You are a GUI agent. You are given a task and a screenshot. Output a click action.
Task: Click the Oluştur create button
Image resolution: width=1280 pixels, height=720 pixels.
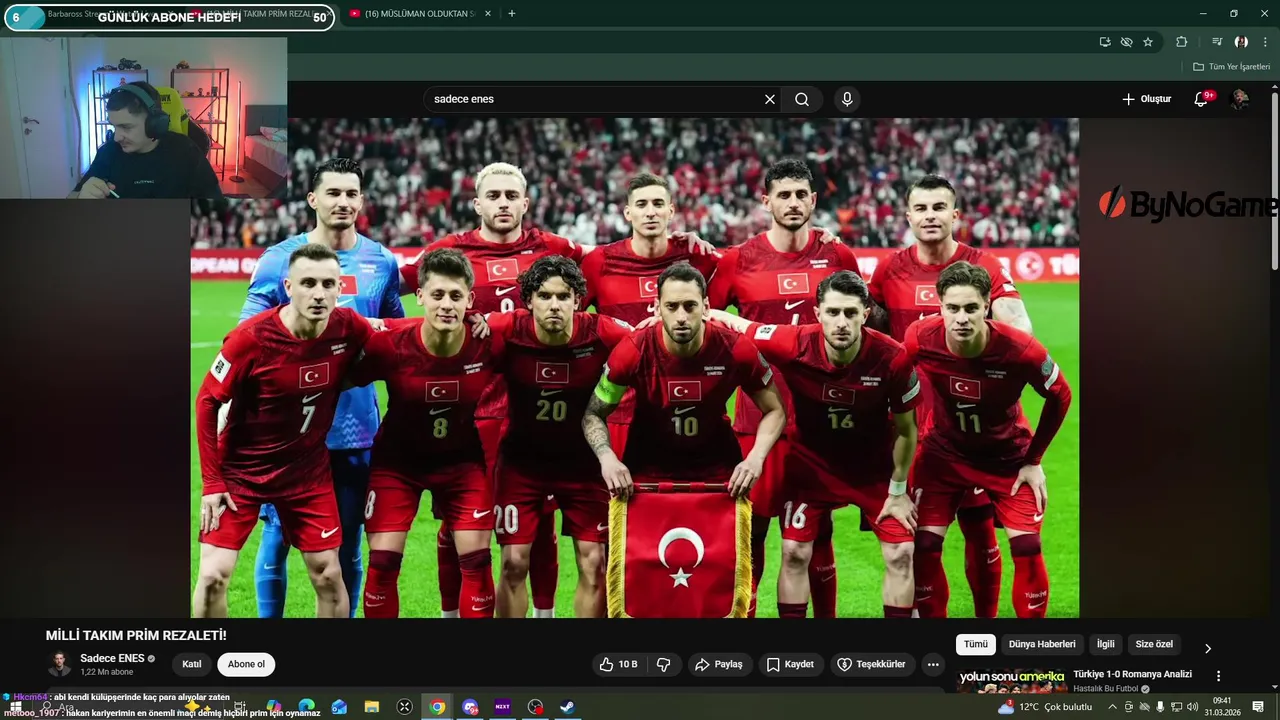(x=1146, y=99)
